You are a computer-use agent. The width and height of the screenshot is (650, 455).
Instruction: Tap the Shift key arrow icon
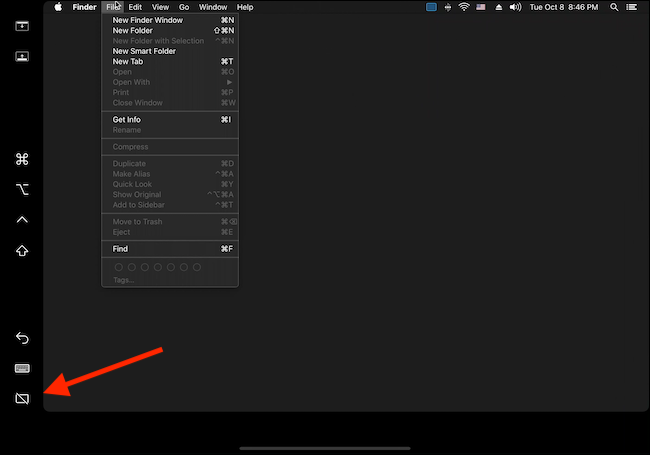[22, 251]
